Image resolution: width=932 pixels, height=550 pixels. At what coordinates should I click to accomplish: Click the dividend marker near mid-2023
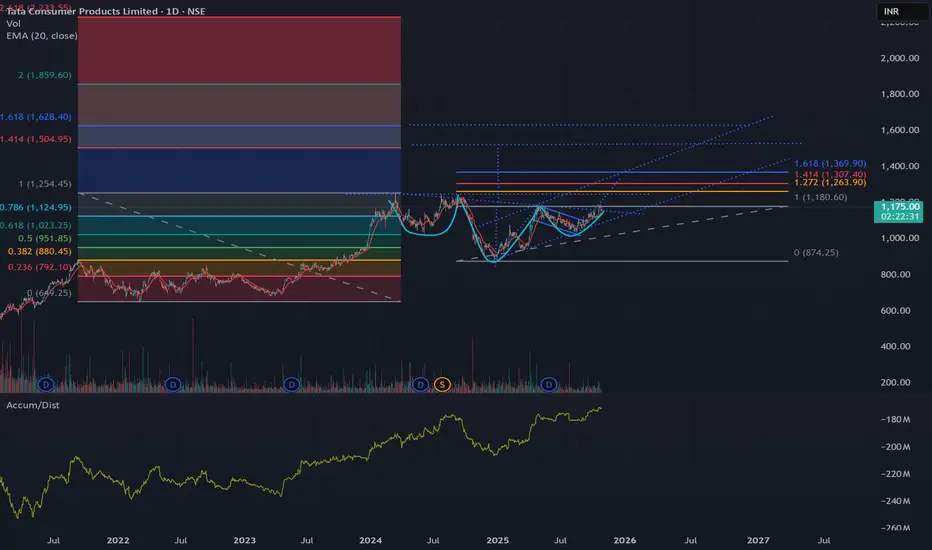291,385
